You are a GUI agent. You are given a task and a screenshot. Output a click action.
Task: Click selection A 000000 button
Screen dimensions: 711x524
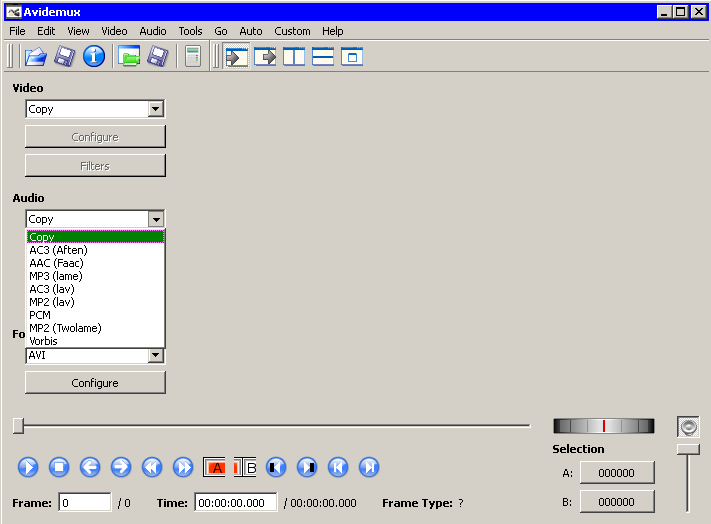pos(617,473)
